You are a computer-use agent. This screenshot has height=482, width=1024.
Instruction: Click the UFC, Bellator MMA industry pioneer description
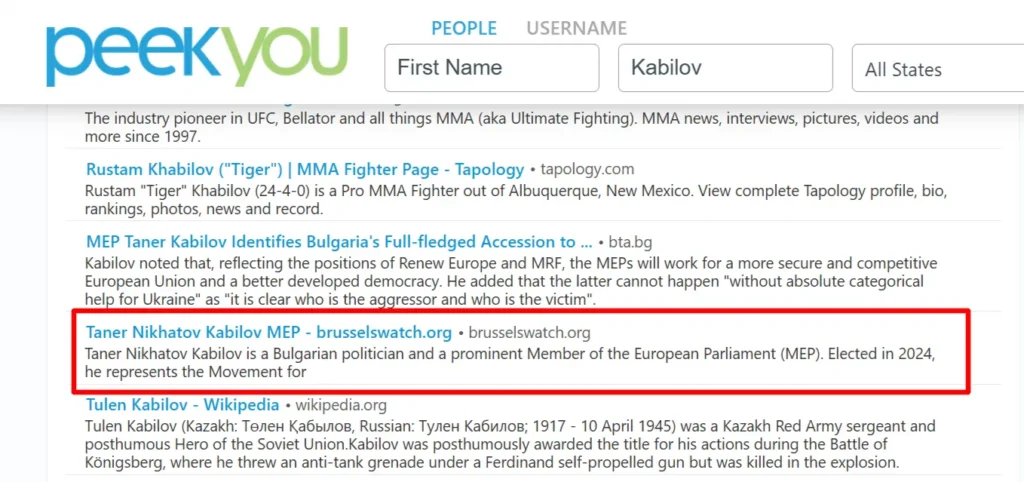pyautogui.click(x=511, y=128)
